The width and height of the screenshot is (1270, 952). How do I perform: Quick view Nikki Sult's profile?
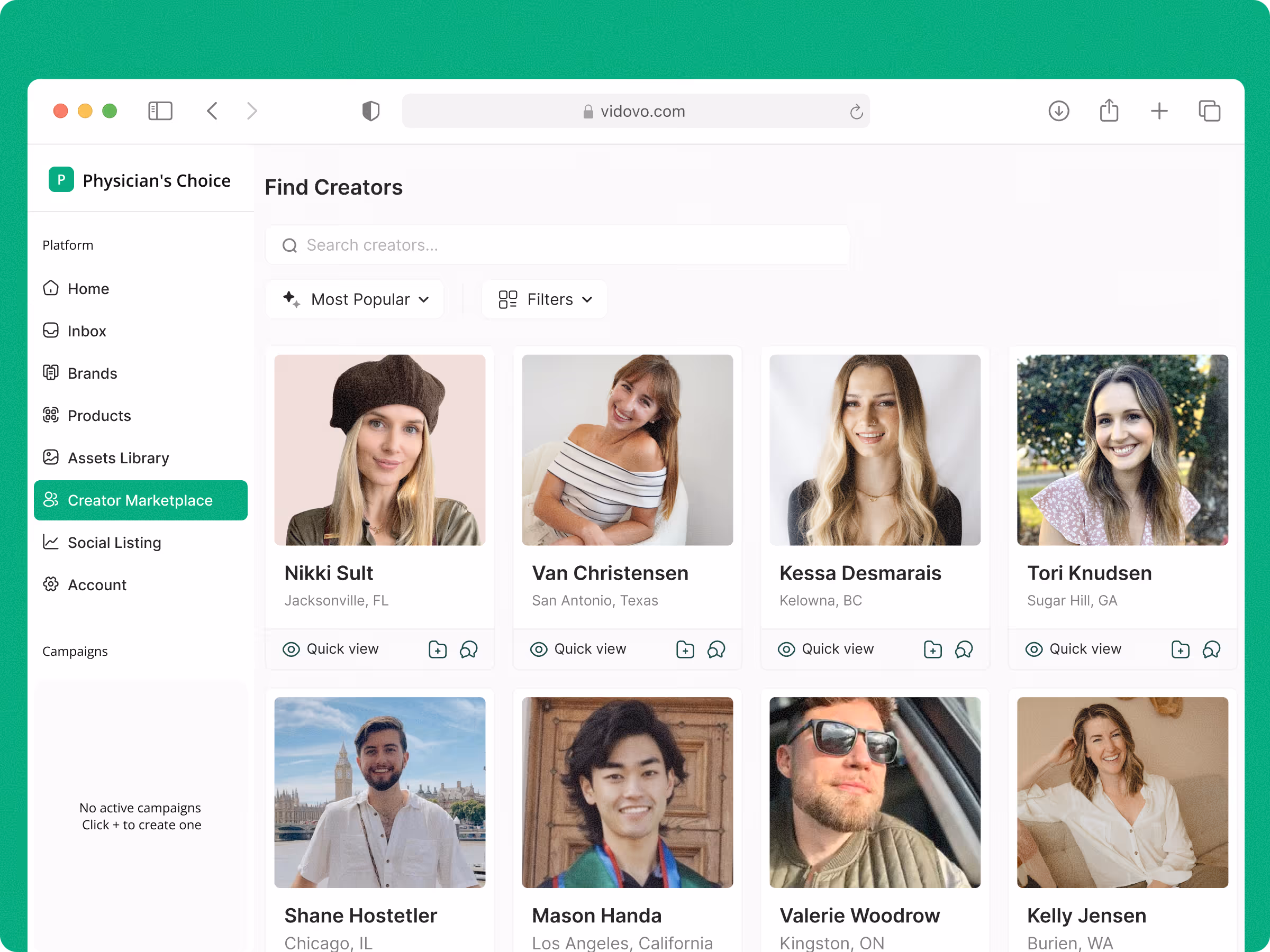coord(331,649)
